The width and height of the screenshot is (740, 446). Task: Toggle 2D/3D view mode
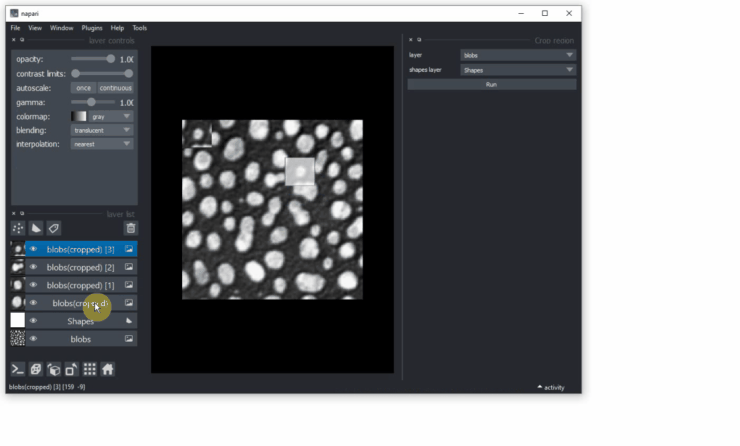35,369
